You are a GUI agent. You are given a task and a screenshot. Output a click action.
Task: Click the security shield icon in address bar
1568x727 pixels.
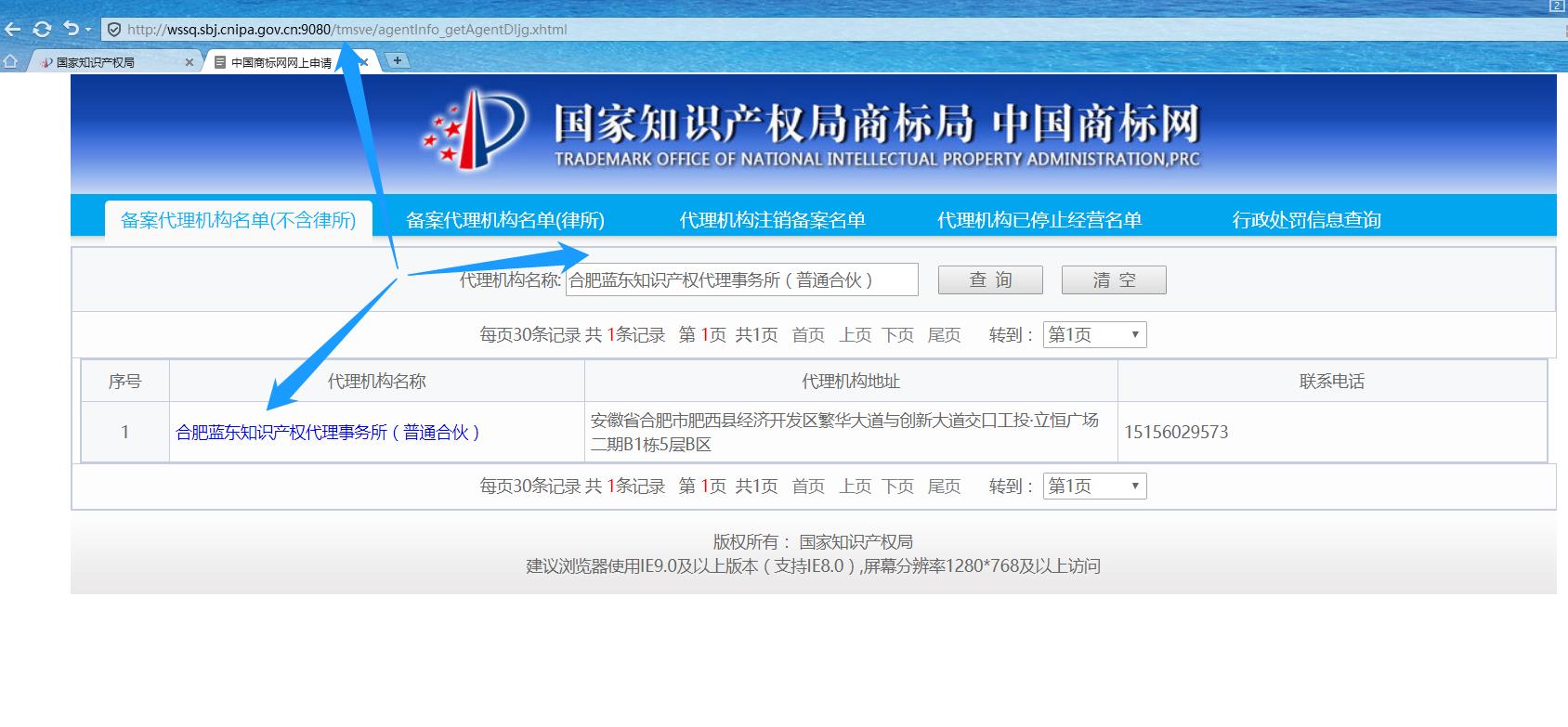[x=113, y=29]
